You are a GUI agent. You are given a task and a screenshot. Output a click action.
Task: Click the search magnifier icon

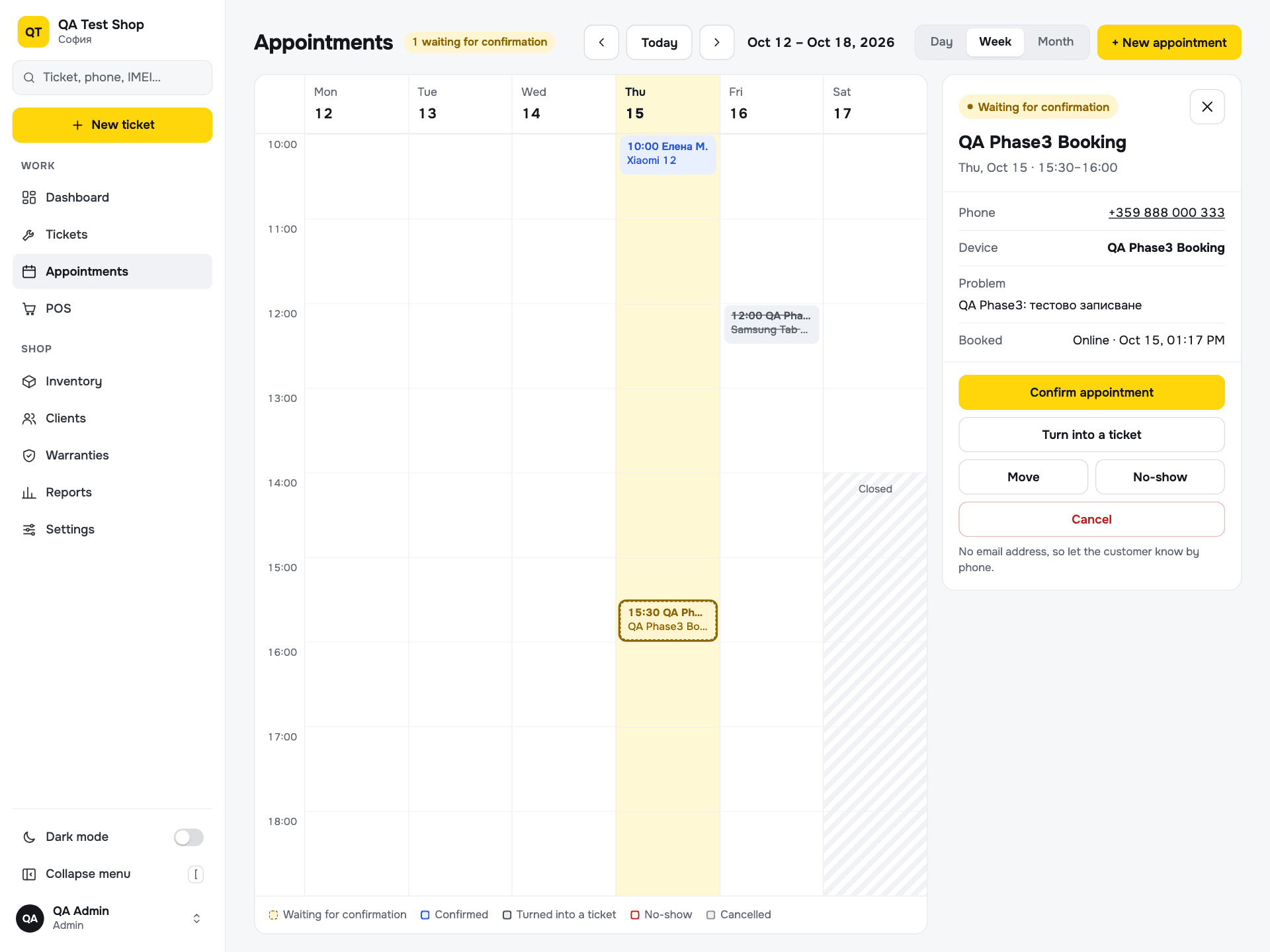(29, 77)
